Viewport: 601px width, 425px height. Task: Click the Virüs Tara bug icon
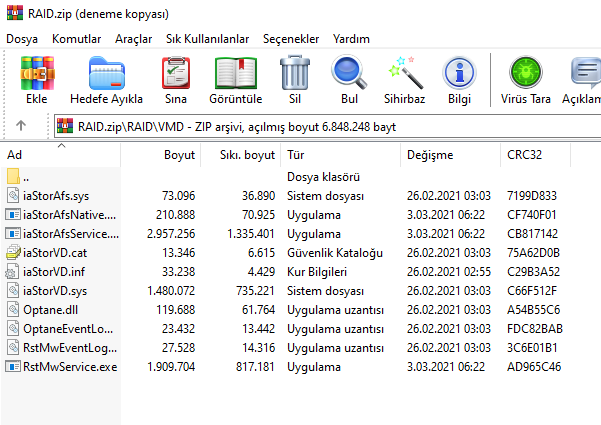pos(525,72)
